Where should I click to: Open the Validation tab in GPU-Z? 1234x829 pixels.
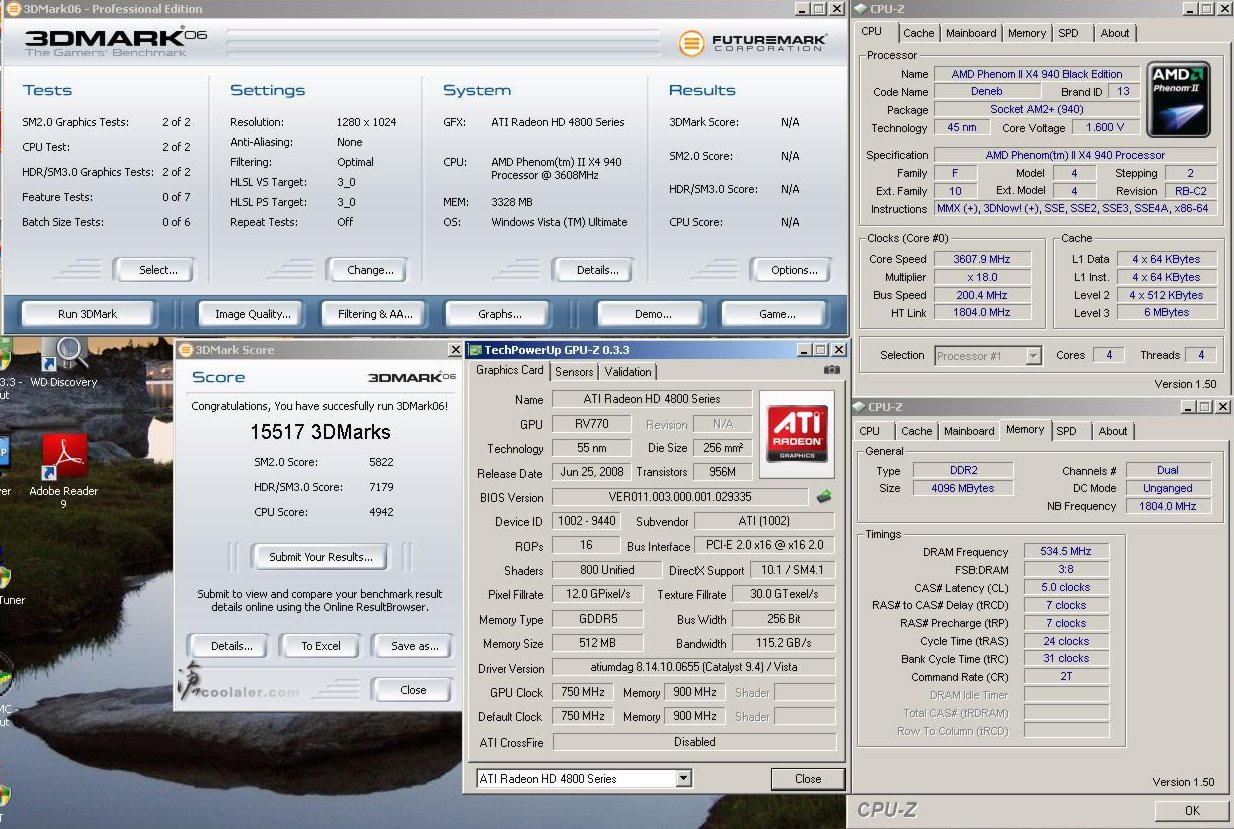pyautogui.click(x=628, y=371)
